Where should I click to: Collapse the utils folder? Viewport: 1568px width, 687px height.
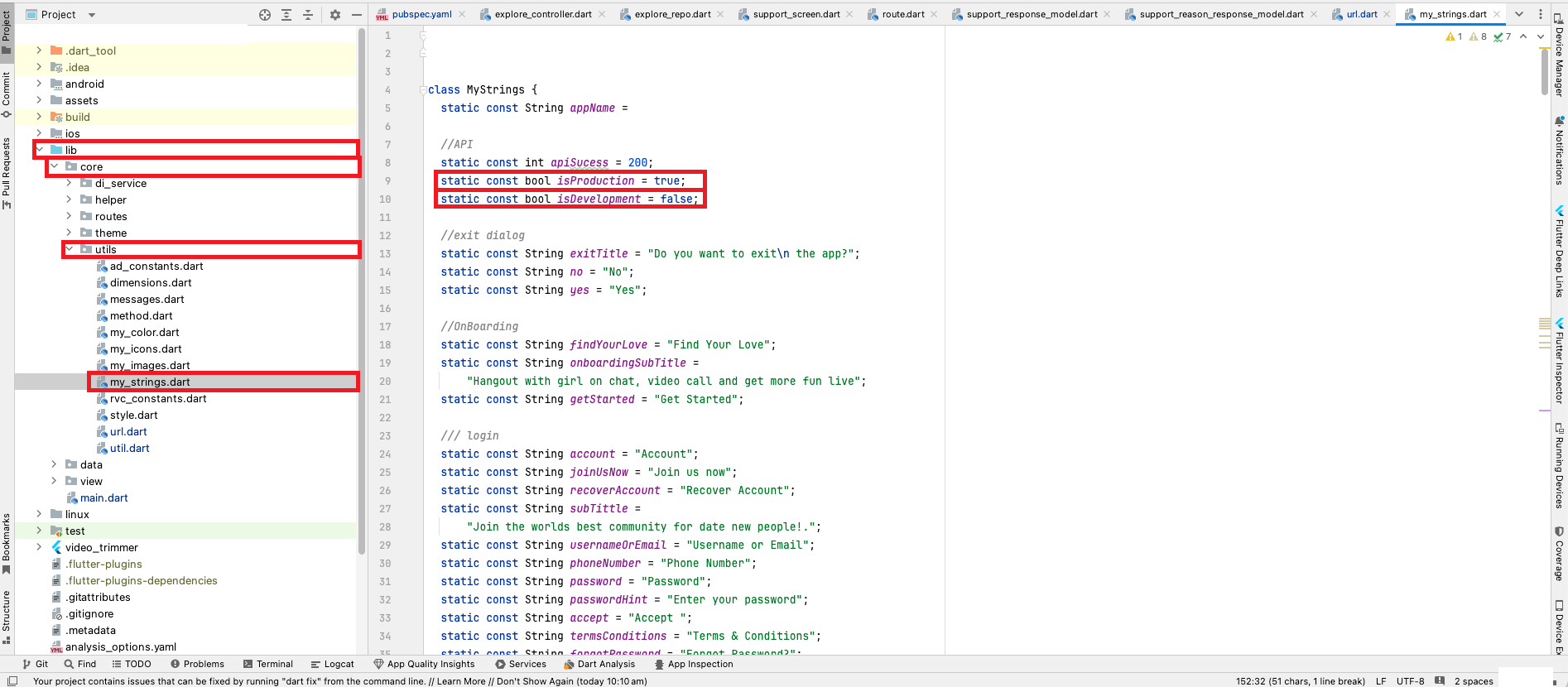point(70,249)
